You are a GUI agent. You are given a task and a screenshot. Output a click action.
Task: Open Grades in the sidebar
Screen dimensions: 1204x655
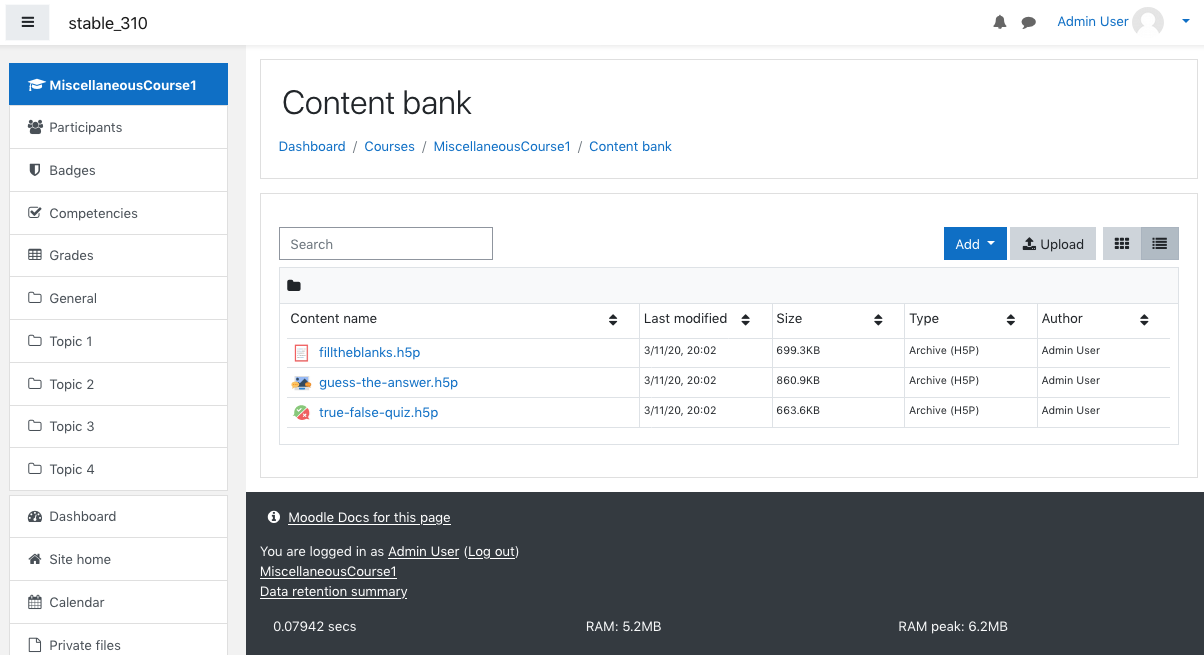118,255
